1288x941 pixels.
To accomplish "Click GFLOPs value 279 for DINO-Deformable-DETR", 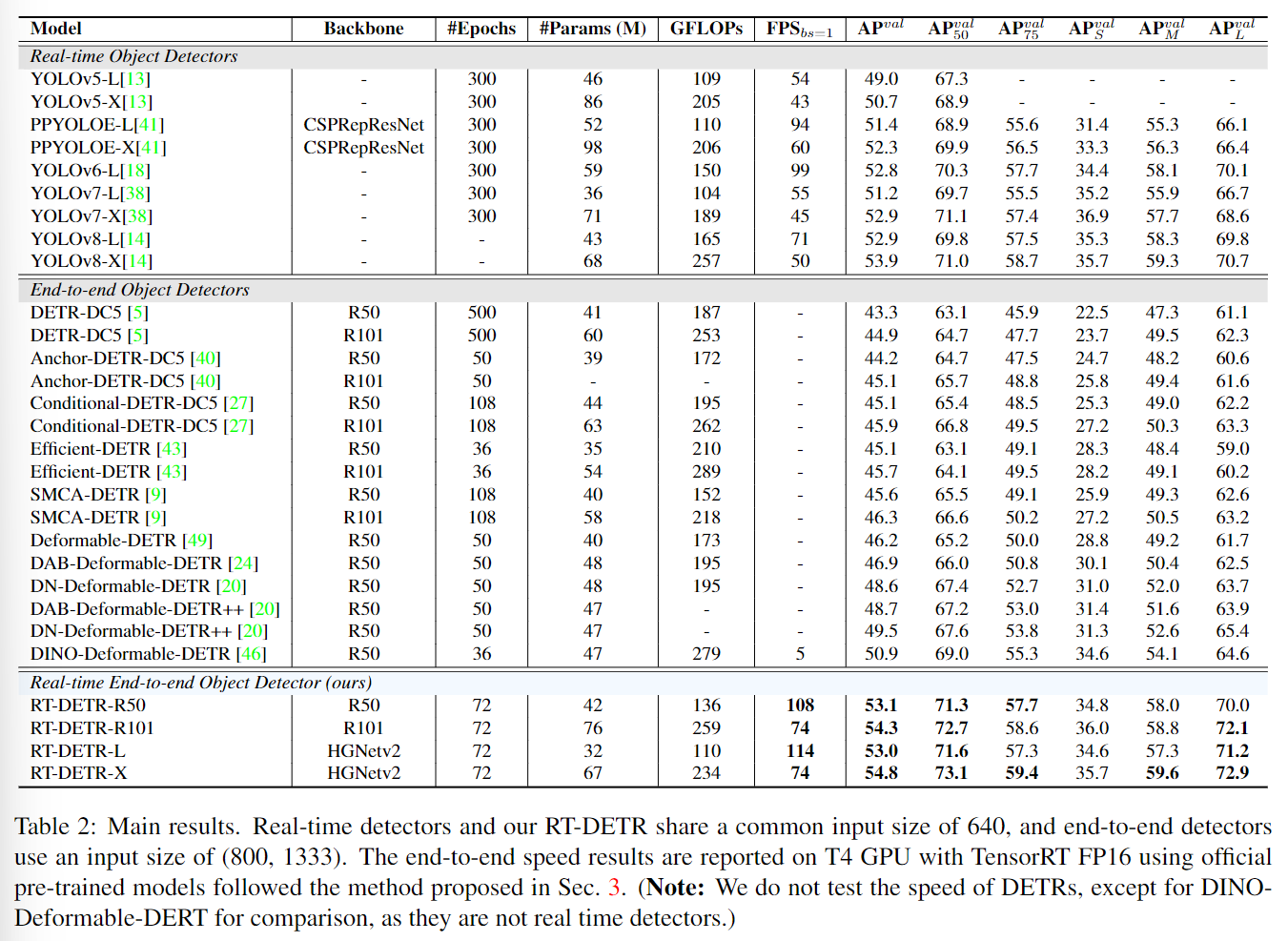I will 706,654.
